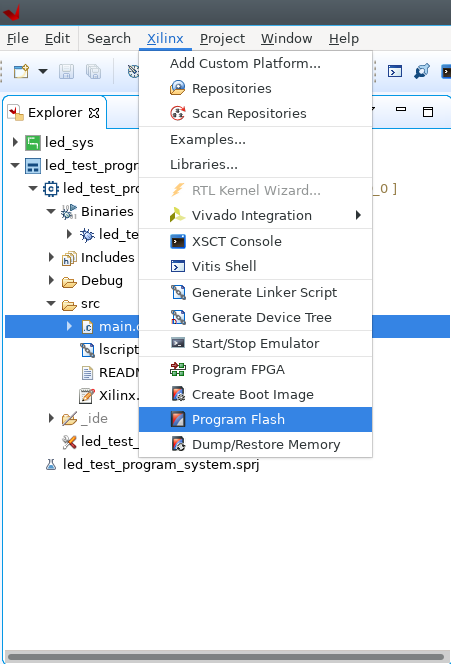The width and height of the screenshot is (451, 664).
Task: Open the New dropdown arrow in toolbar
Action: click(43, 71)
